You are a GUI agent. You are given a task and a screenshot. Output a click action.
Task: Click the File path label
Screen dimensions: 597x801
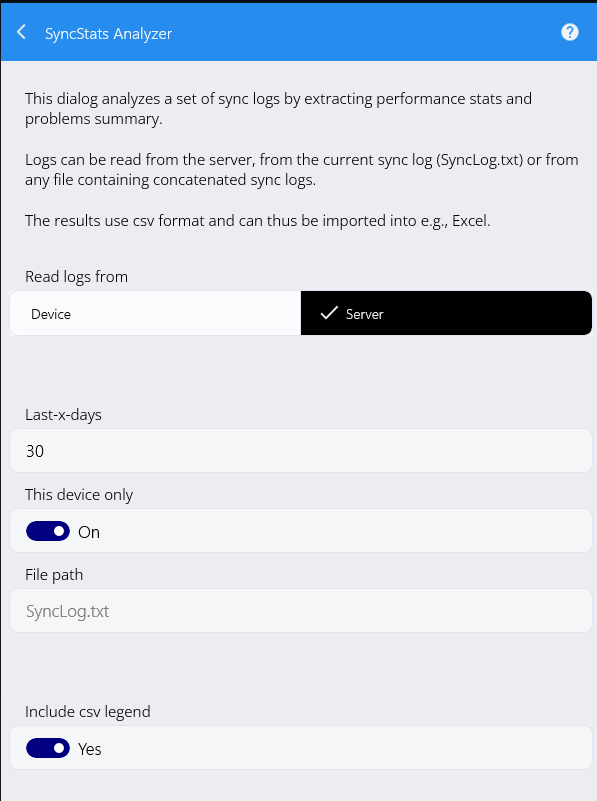tap(54, 575)
